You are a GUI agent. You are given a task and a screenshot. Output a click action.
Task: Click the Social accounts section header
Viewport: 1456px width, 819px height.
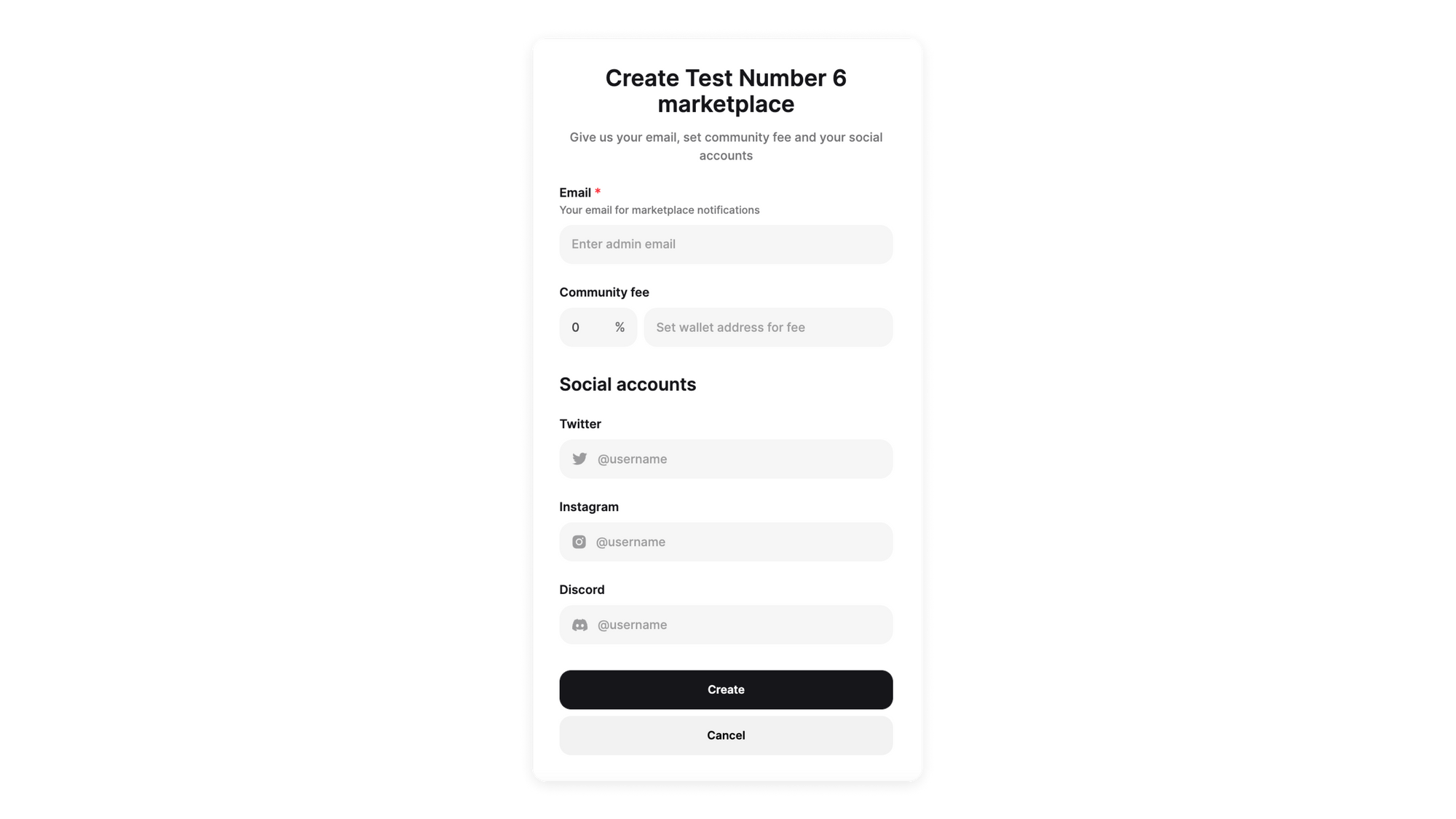628,384
